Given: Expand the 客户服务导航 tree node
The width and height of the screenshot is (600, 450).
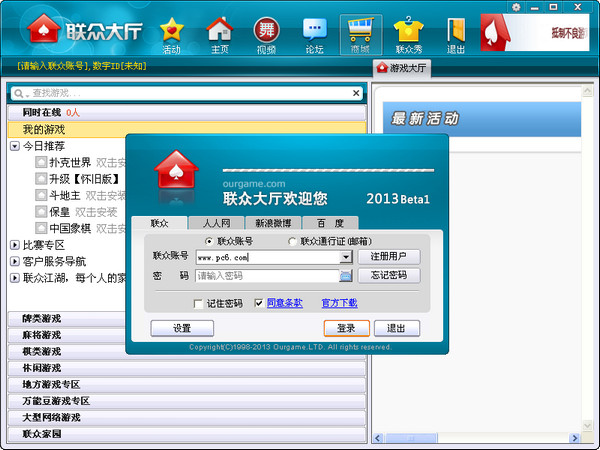Looking at the screenshot, I should pyautogui.click(x=15, y=261).
